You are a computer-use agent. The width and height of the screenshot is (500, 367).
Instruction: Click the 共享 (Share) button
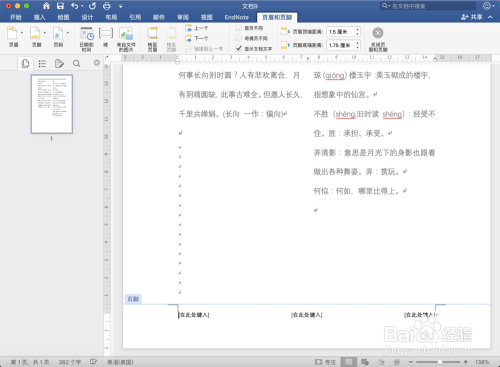coord(472,17)
